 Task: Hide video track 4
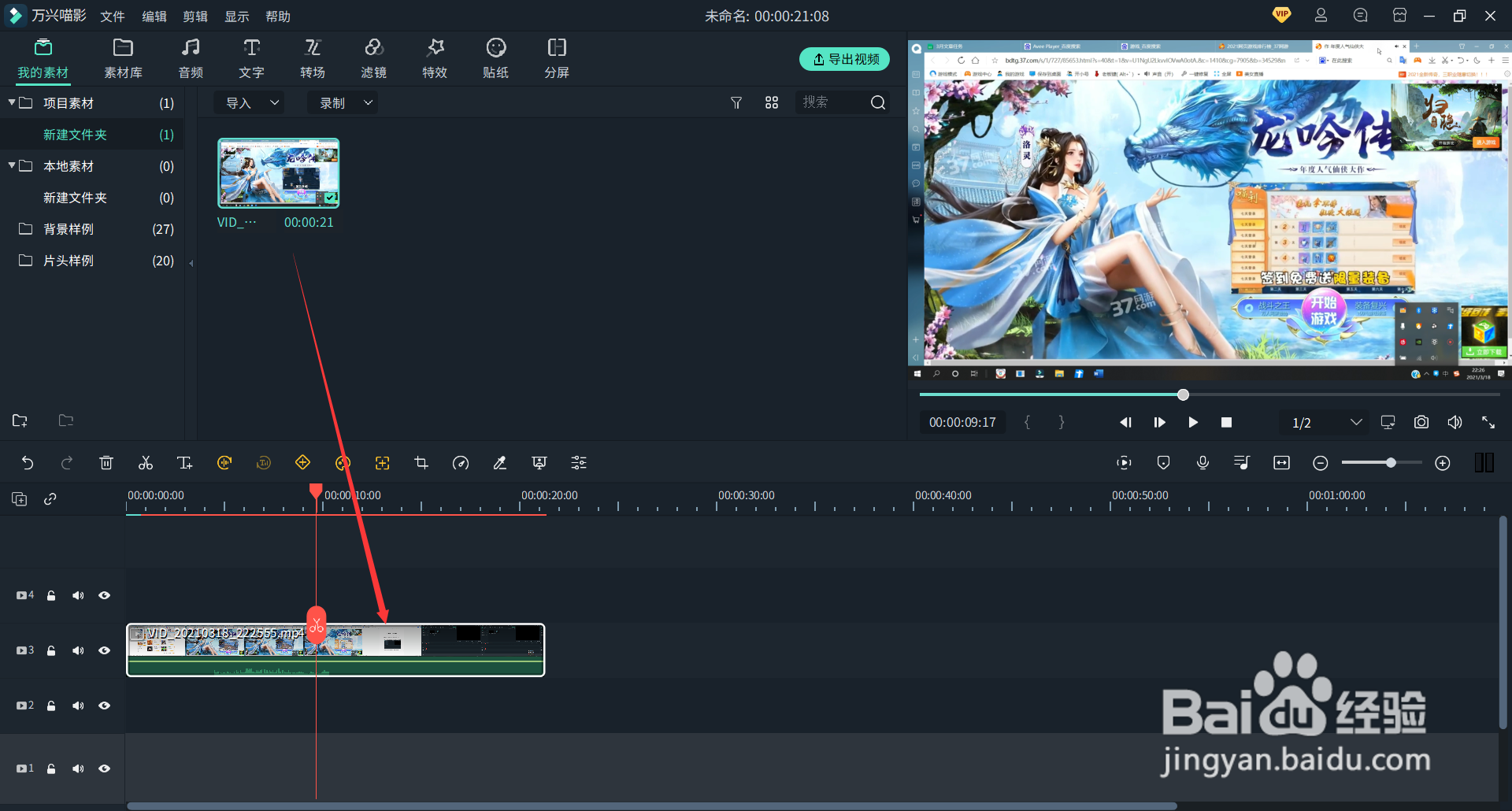pos(104,595)
